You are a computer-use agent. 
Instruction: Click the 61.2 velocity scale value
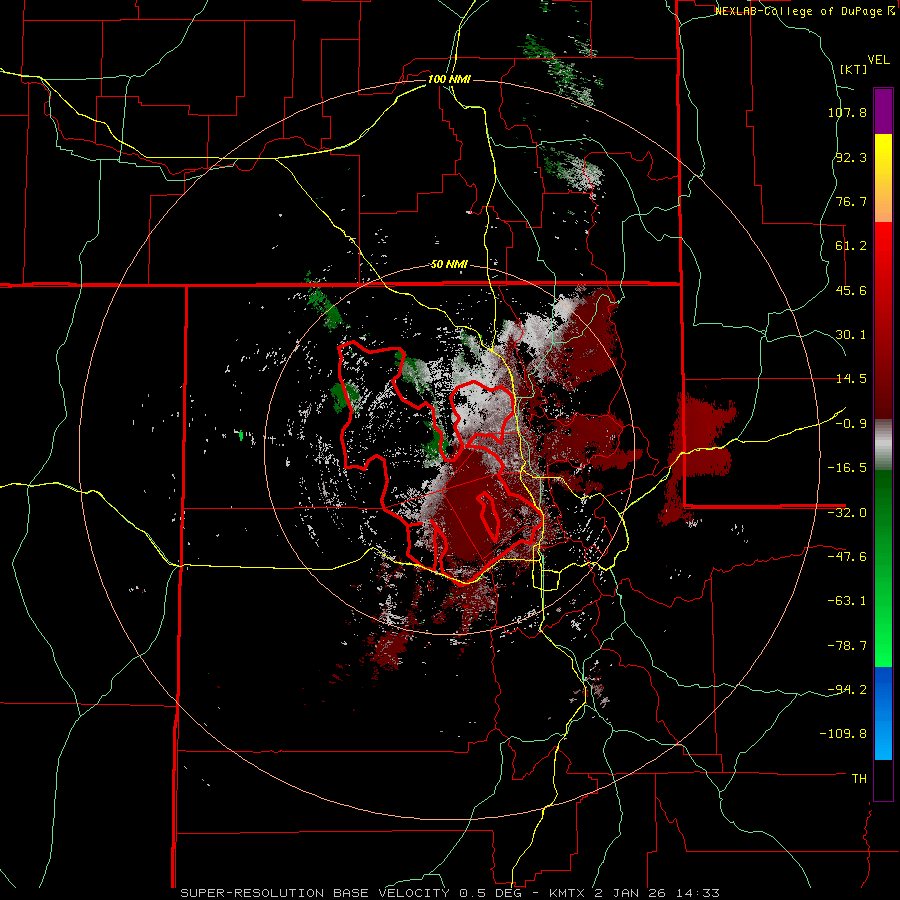[851, 246]
